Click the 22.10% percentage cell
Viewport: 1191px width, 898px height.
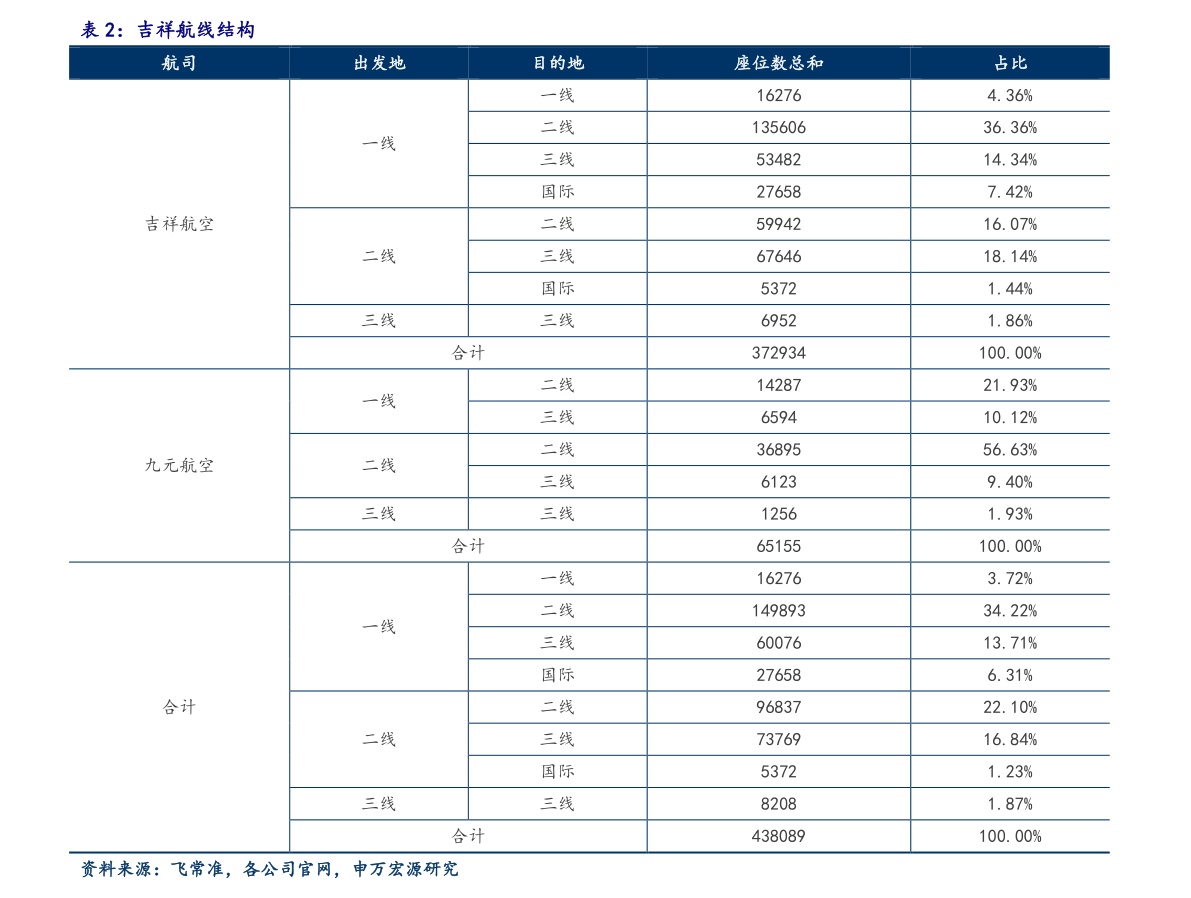click(1010, 707)
